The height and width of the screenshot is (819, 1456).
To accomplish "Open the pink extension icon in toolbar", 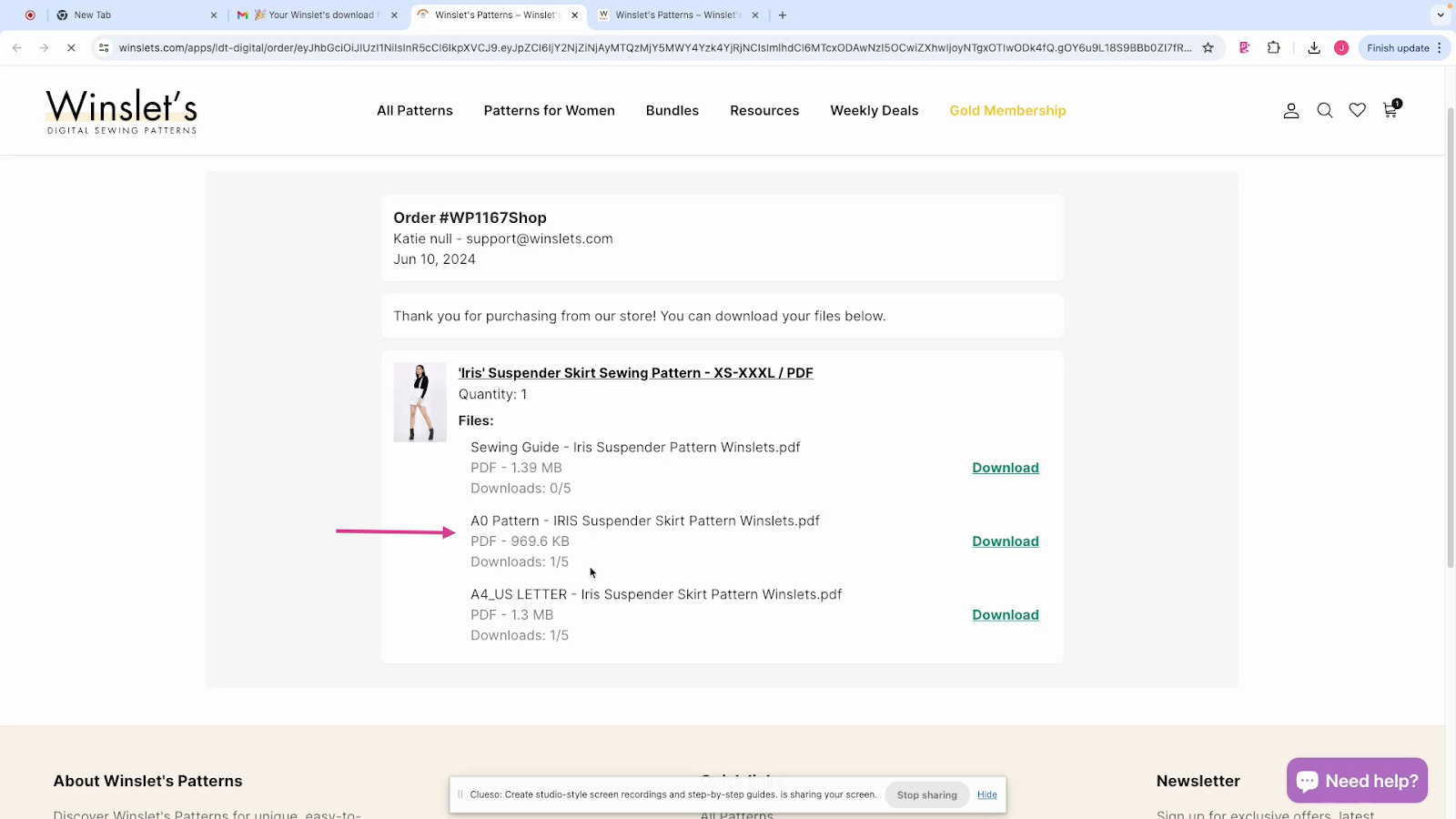I will (1244, 47).
